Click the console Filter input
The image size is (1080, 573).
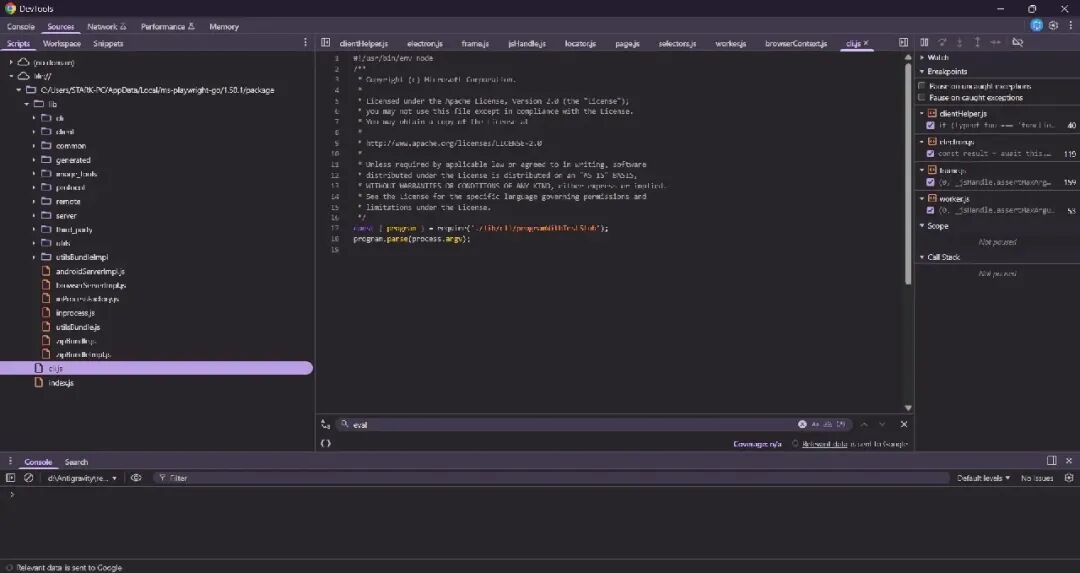pyautogui.click(x=551, y=478)
